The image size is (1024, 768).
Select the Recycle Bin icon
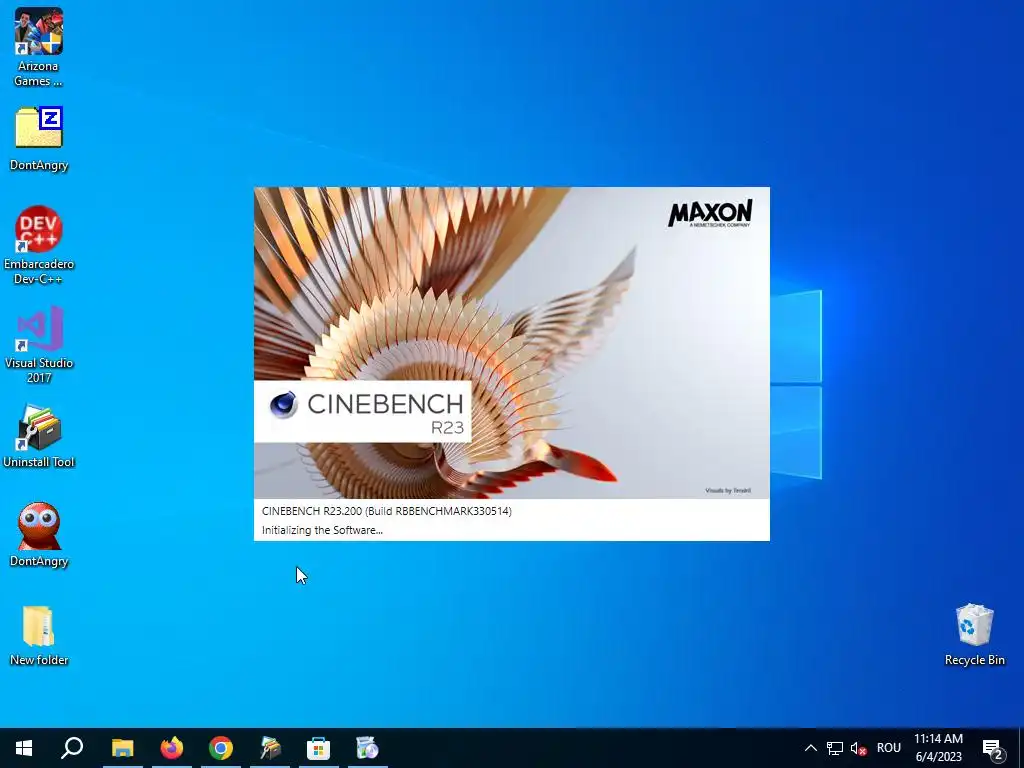(974, 635)
